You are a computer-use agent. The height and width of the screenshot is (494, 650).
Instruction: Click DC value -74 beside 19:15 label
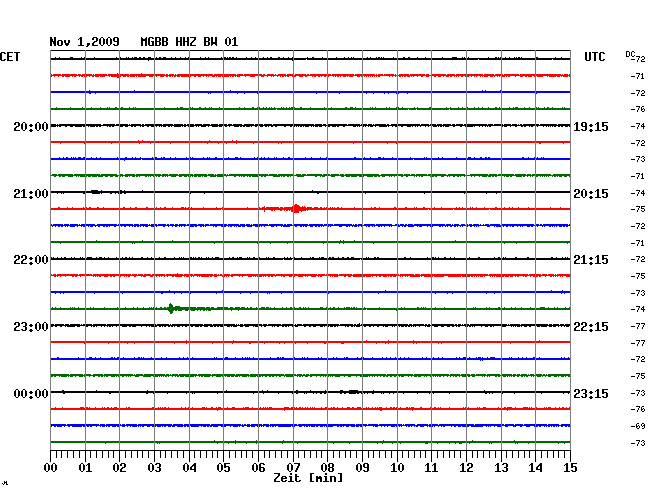638,126
